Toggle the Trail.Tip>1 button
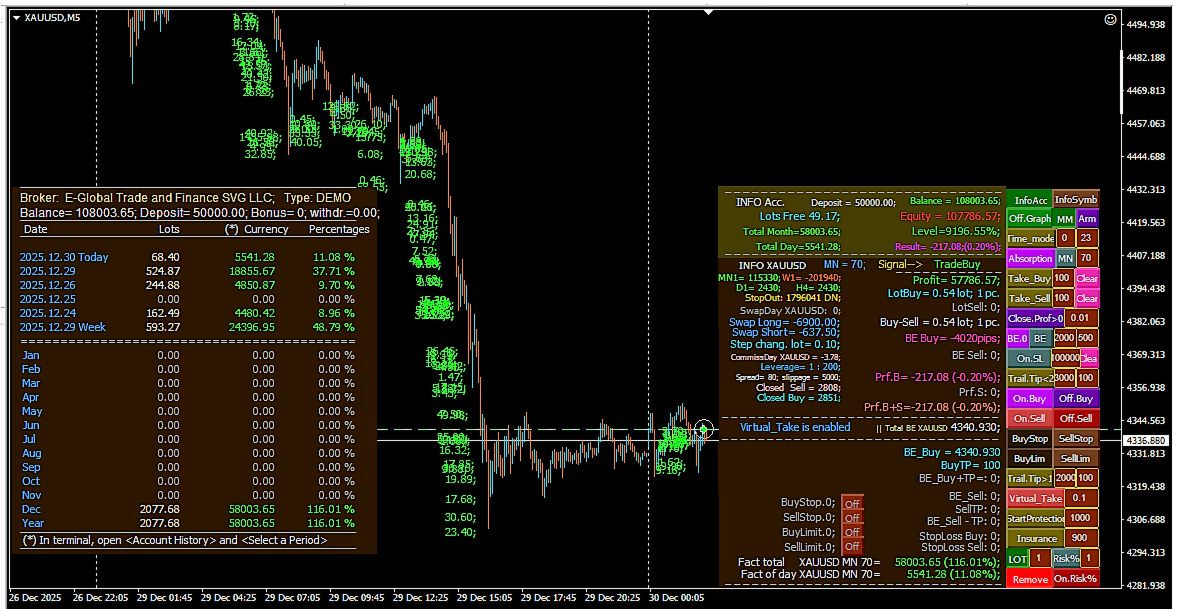This screenshot has width=1180, height=609. pos(1030,478)
